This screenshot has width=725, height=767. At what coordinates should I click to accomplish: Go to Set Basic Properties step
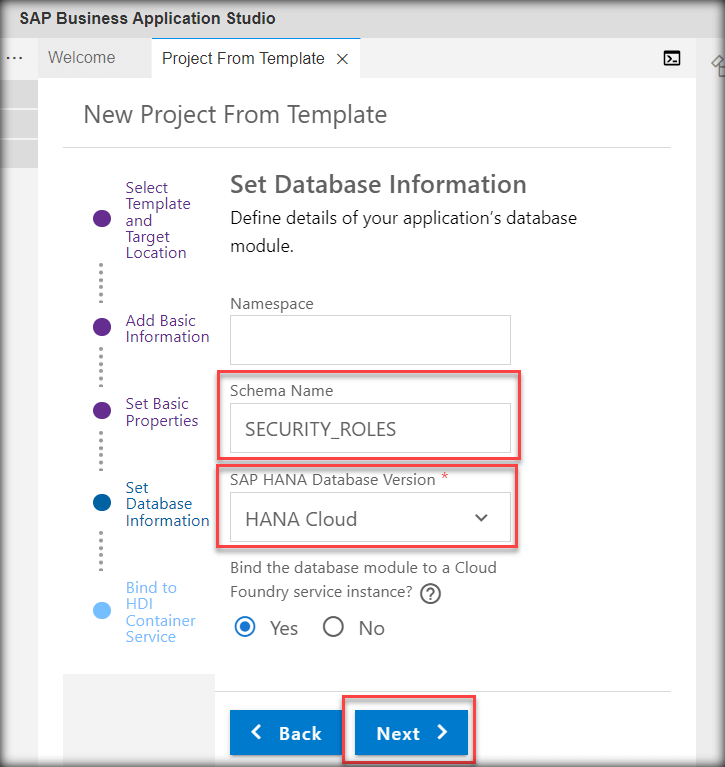[x=162, y=412]
